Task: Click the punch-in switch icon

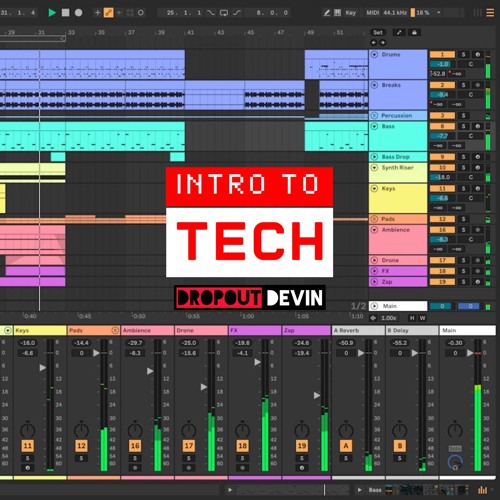Action: pyautogui.click(x=211, y=13)
